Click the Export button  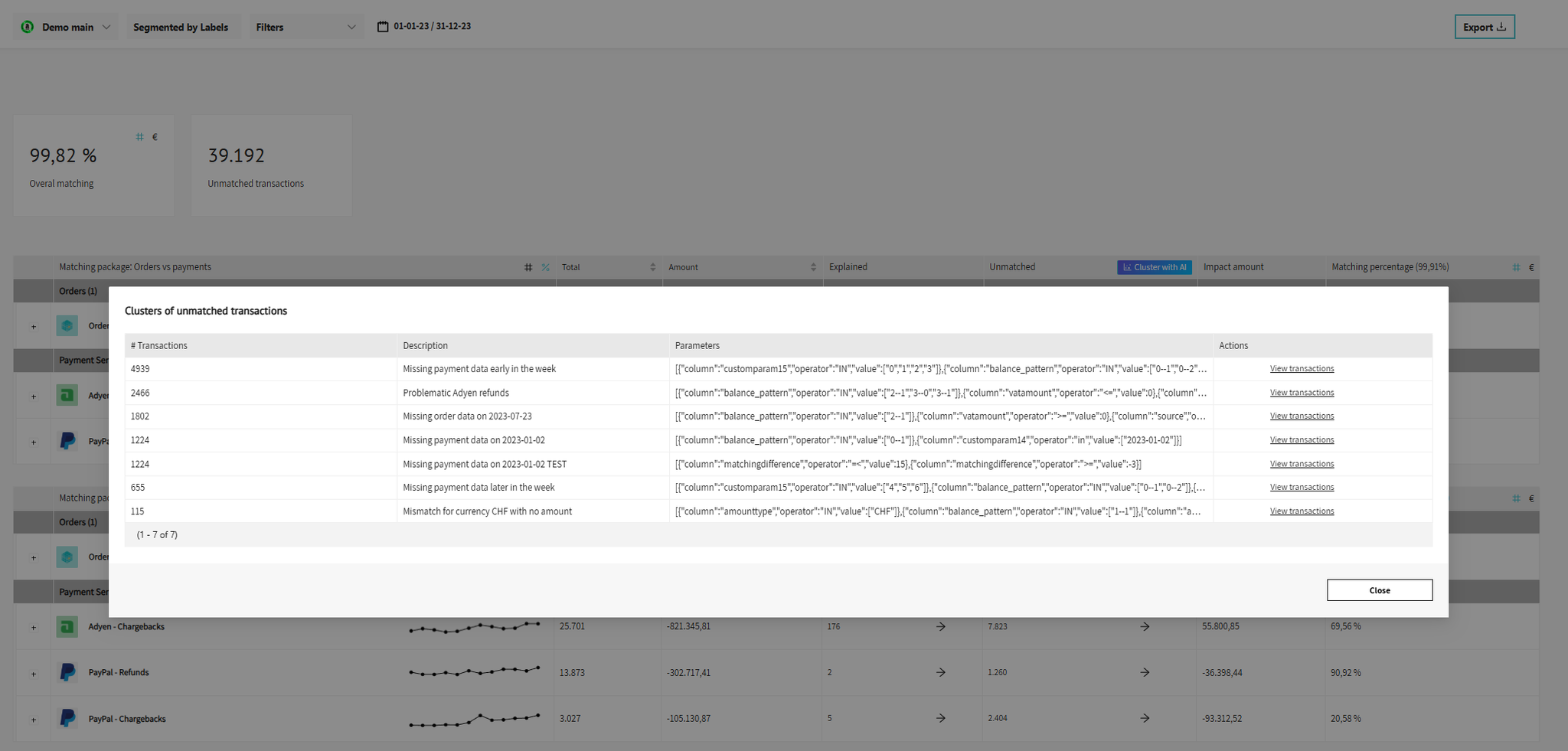pyautogui.click(x=1484, y=27)
